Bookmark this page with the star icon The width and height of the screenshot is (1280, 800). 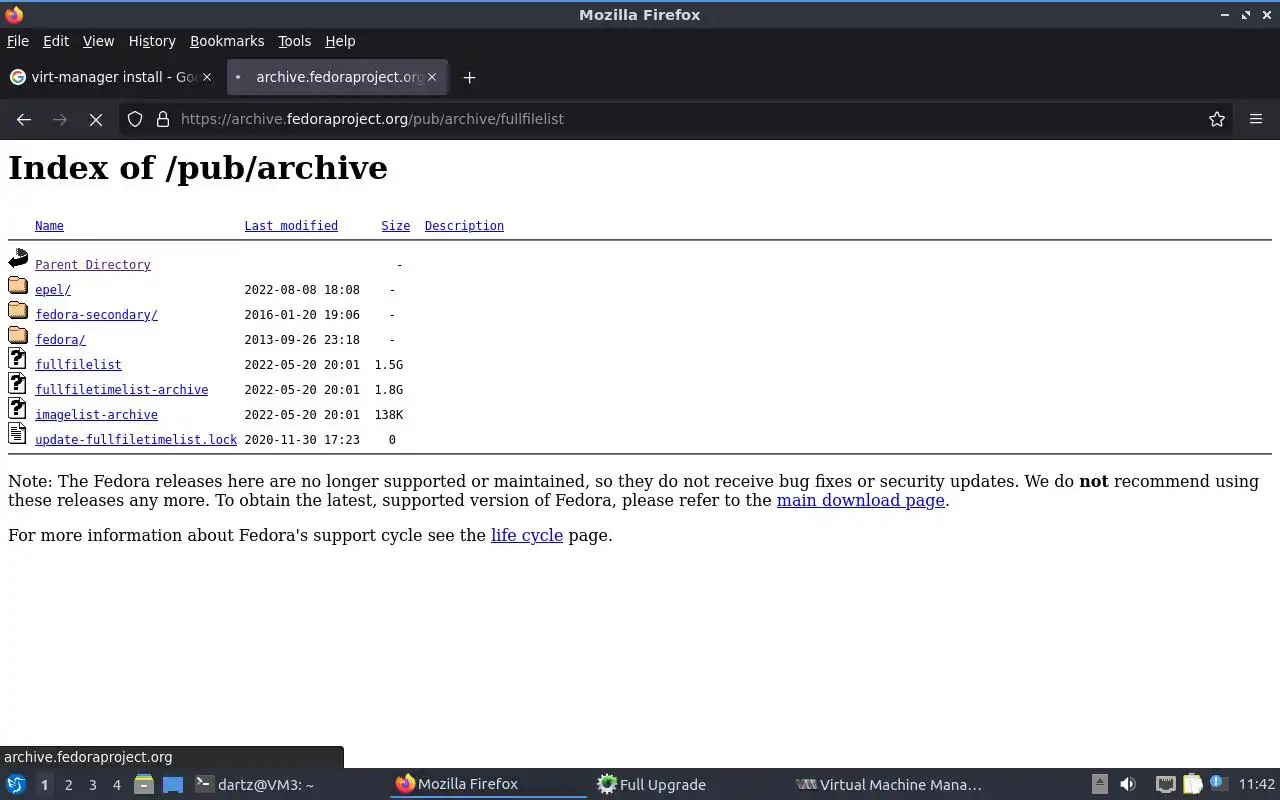1217,119
